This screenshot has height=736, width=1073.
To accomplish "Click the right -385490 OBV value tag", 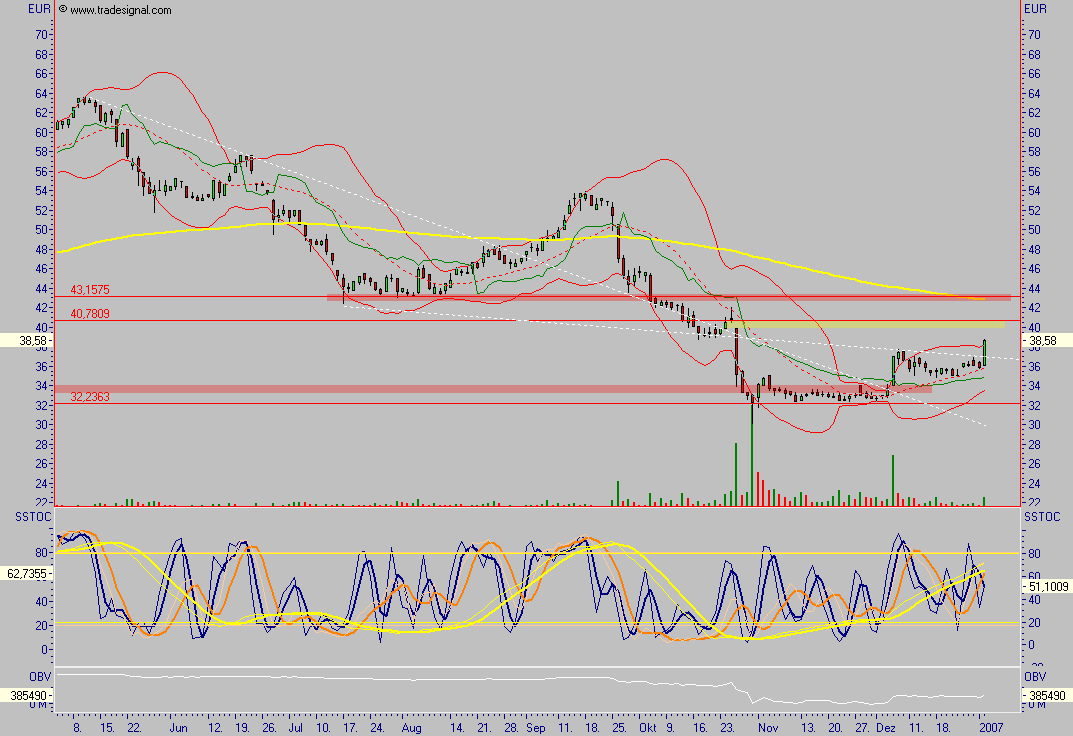I will [1046, 695].
